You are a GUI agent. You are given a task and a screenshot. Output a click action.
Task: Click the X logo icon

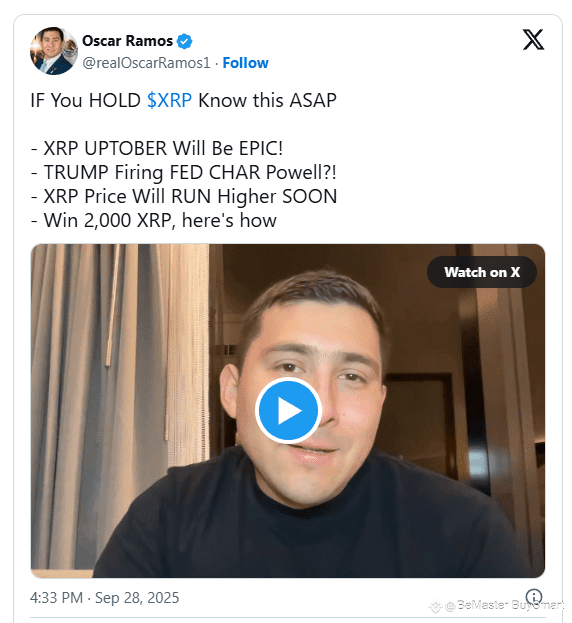tap(533, 40)
